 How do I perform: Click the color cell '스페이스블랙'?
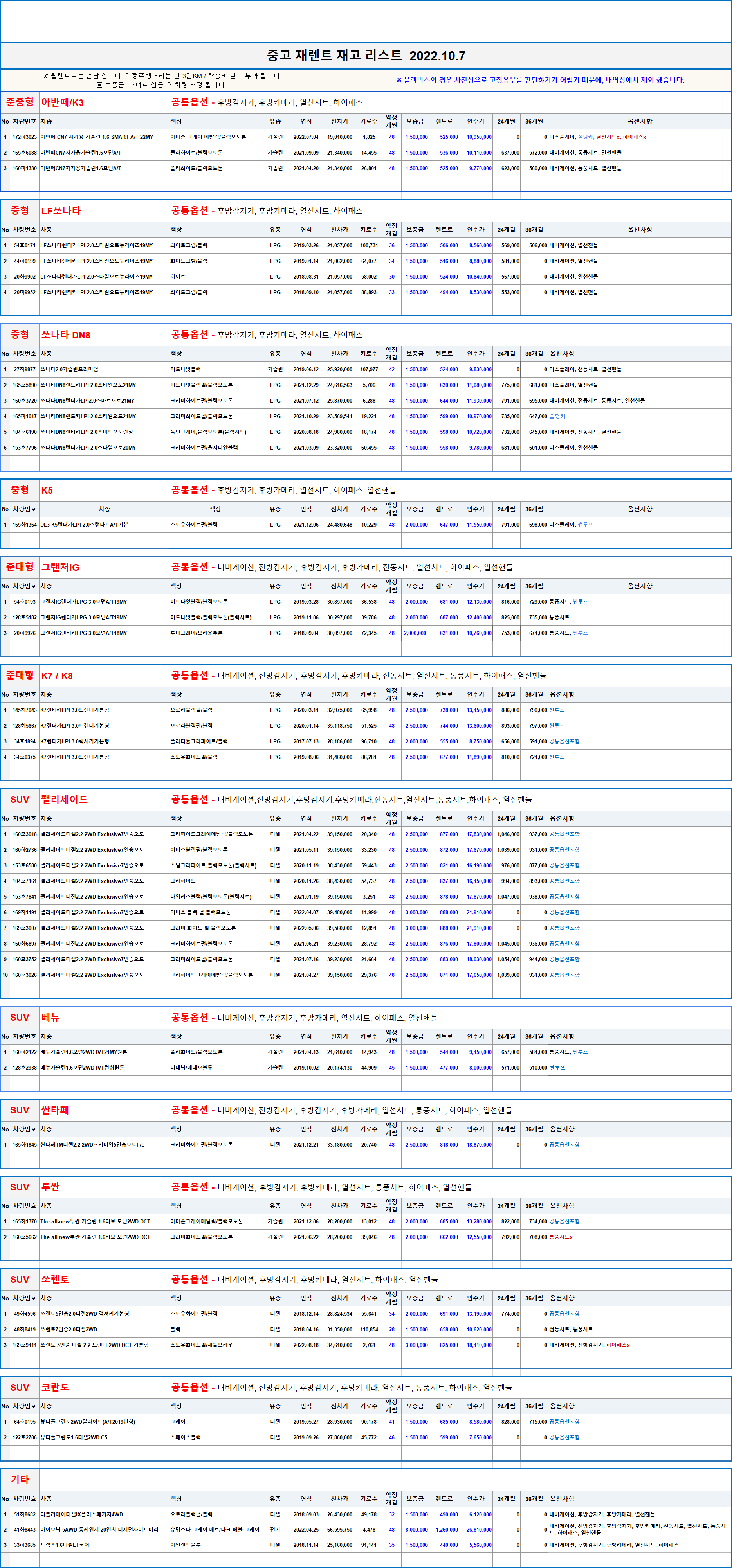click(185, 1437)
